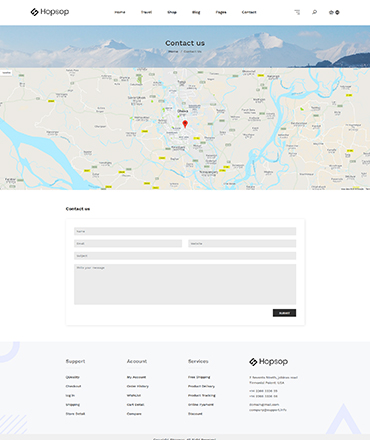Image resolution: width=370 pixels, height=440 pixels.
Task: Open the Blog menu item
Action: click(196, 12)
